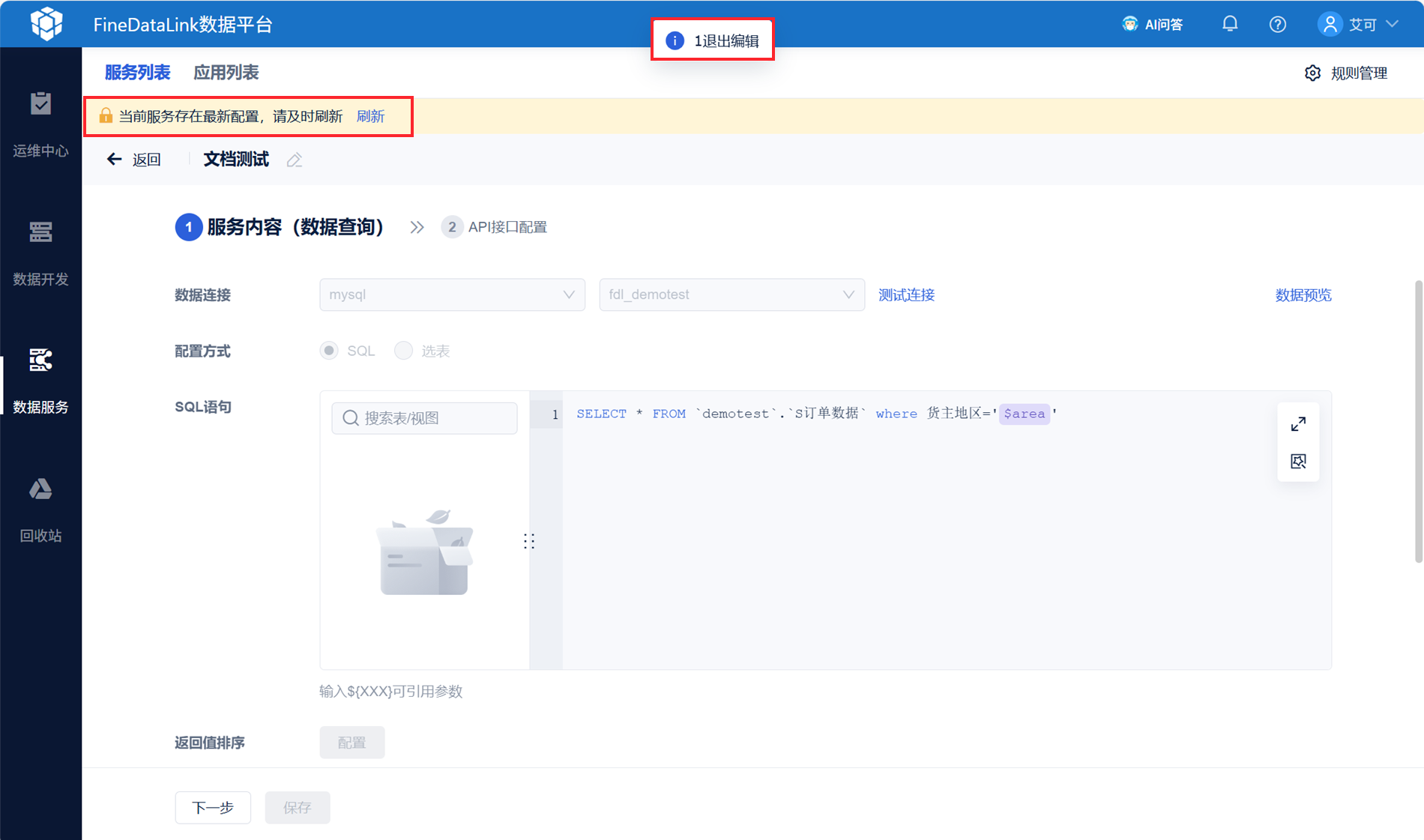
Task: Click the 配置方式 label
Action: tap(202, 351)
